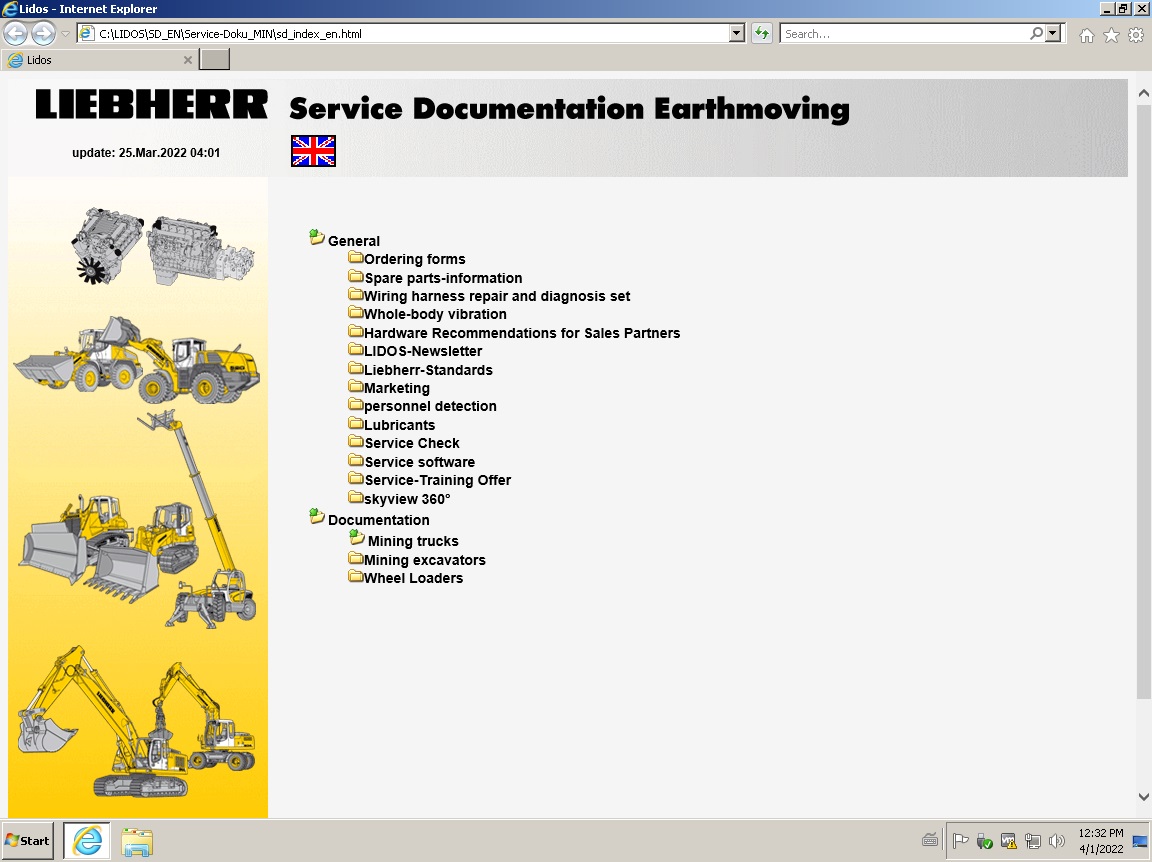
Task: Open the Wheel Loaders folder icon
Action: point(356,577)
